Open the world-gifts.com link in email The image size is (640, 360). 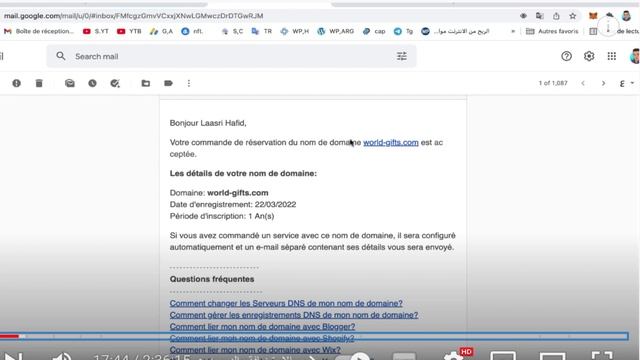tap(391, 142)
